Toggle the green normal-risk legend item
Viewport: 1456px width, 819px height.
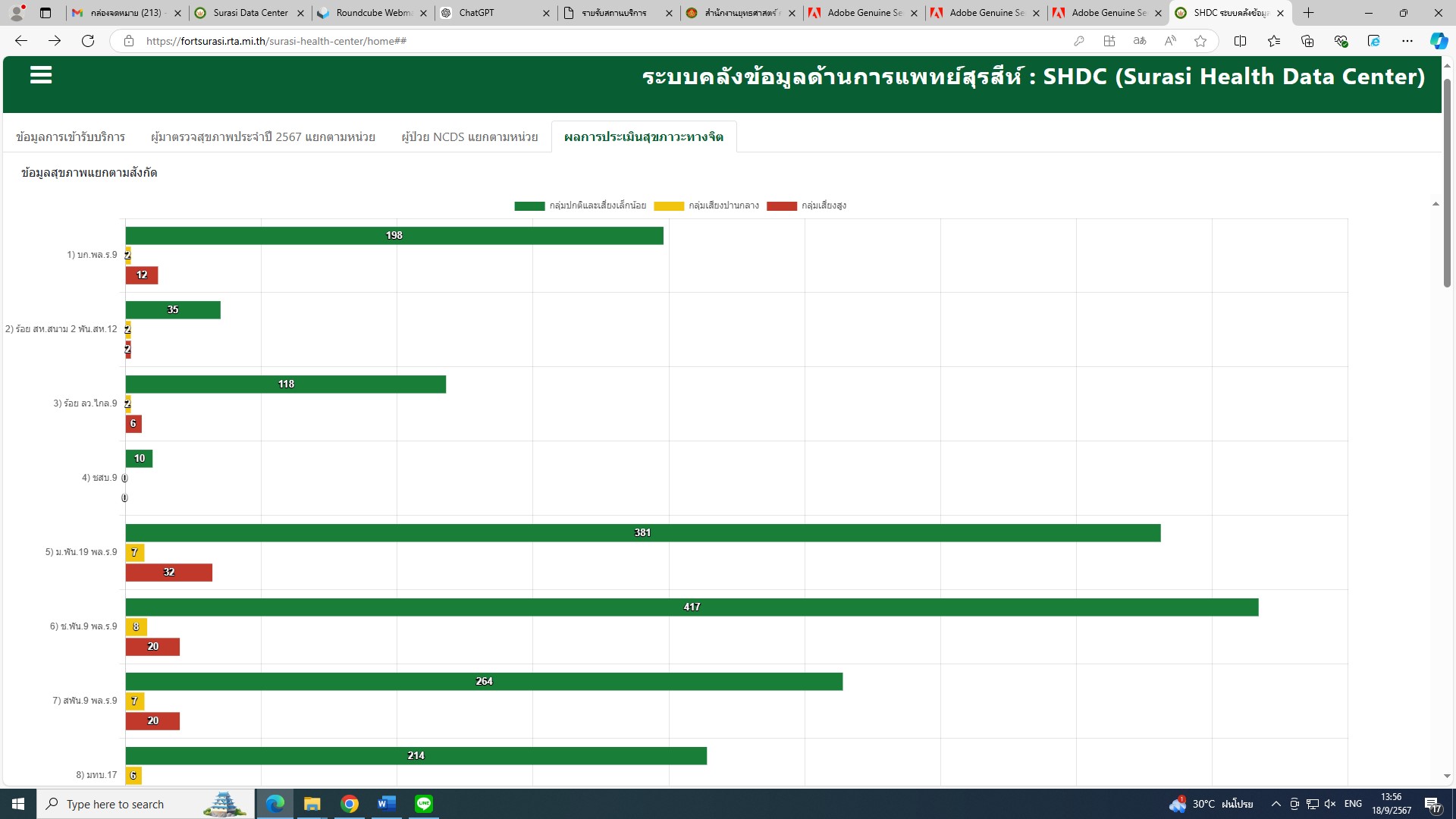pos(580,206)
